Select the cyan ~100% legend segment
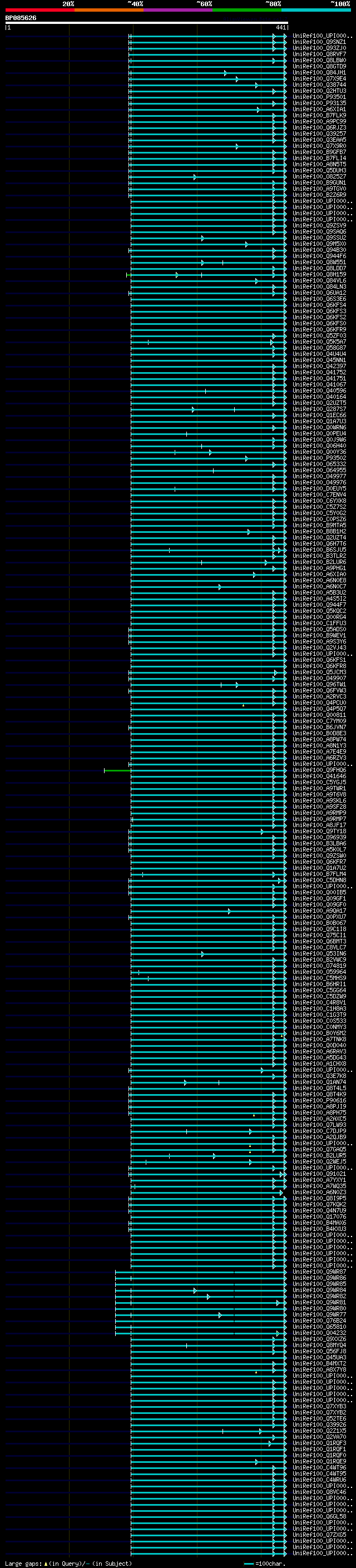 pos(317,10)
